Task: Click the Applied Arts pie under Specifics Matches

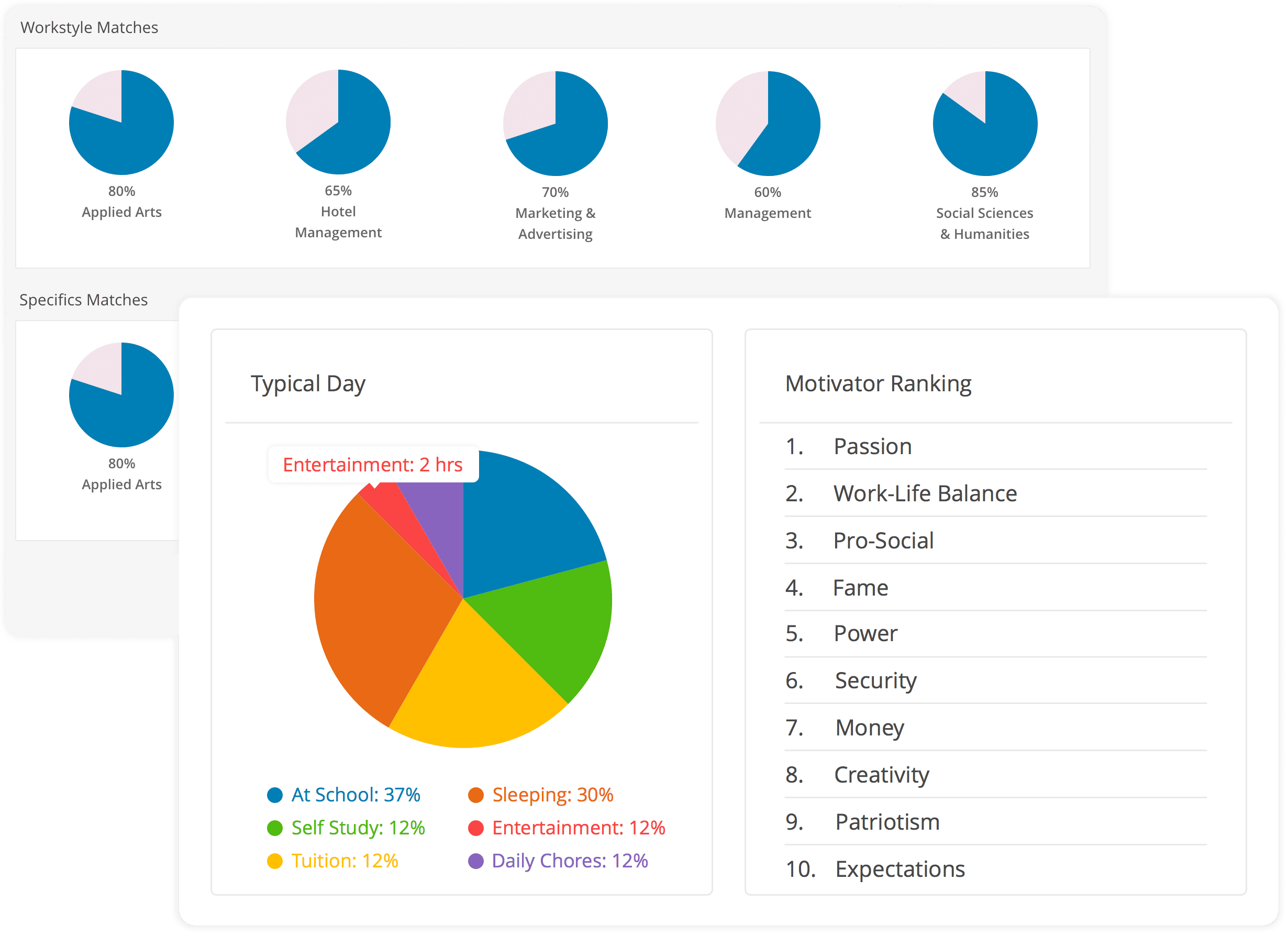Action: point(121,395)
